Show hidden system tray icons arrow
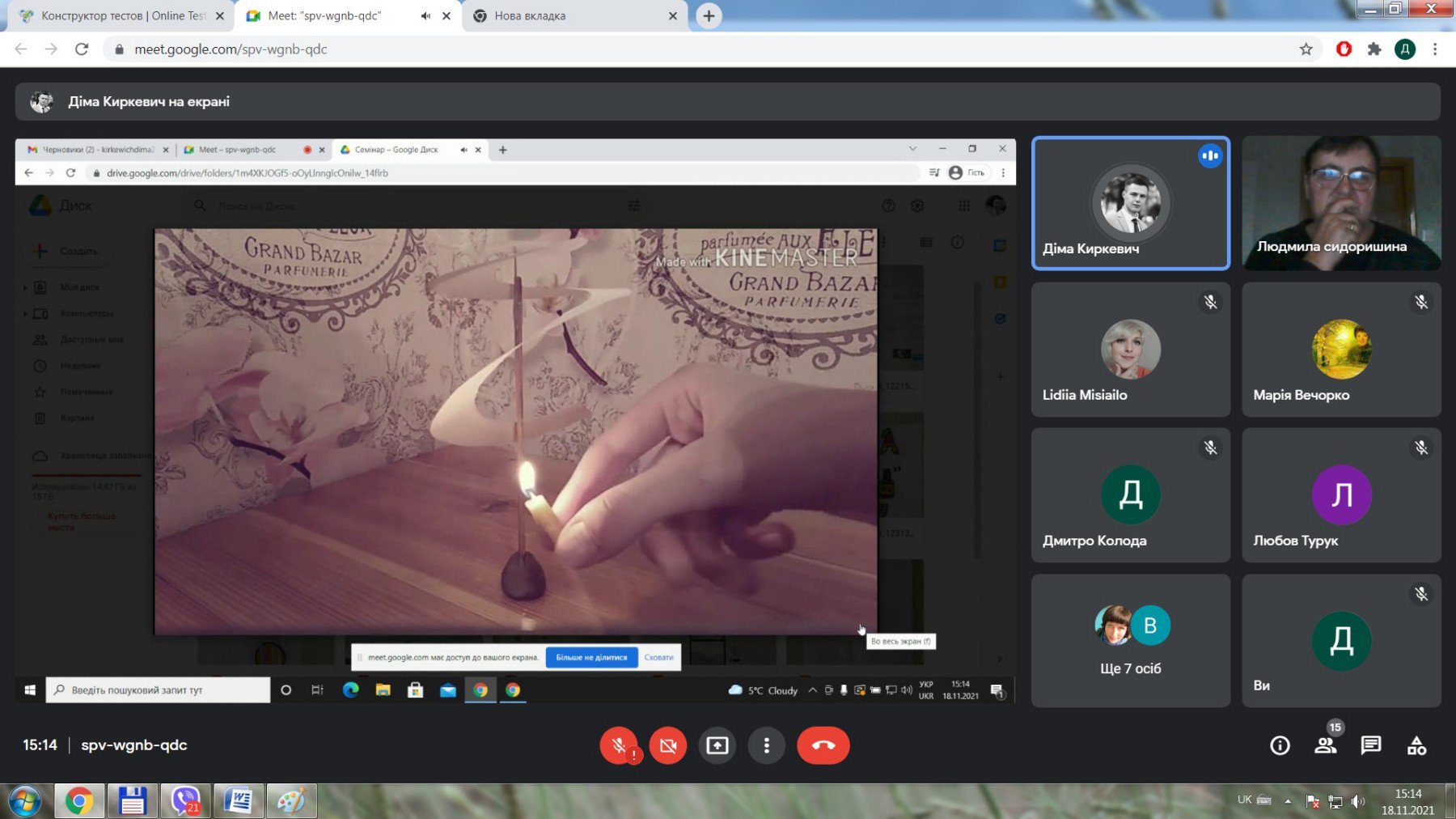 pyautogui.click(x=1288, y=801)
